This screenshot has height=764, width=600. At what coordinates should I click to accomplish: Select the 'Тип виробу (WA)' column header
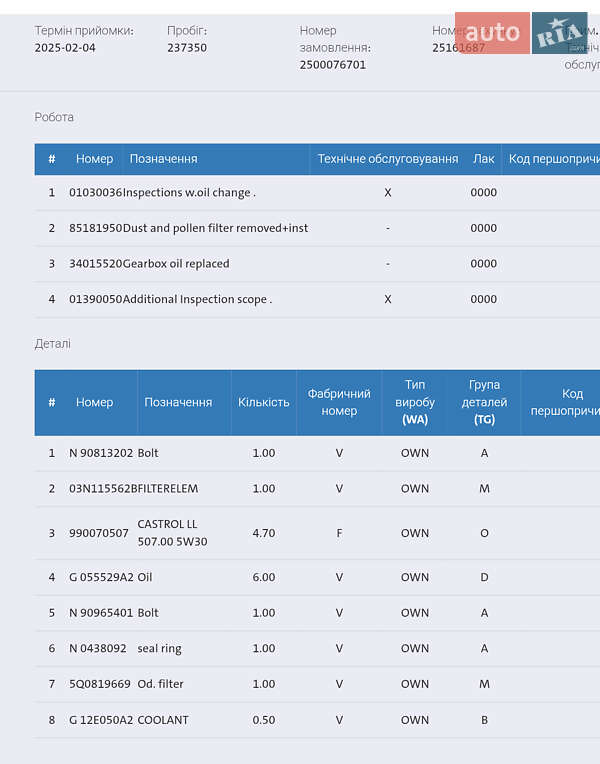(415, 402)
